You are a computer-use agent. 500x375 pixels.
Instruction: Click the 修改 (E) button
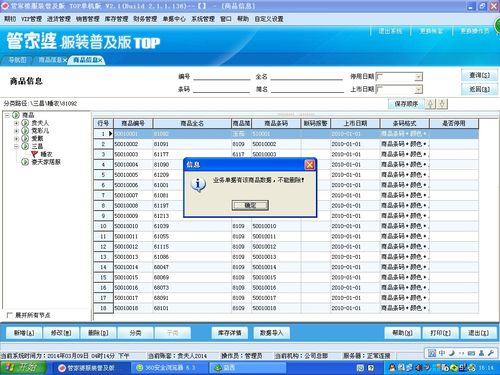[61, 333]
